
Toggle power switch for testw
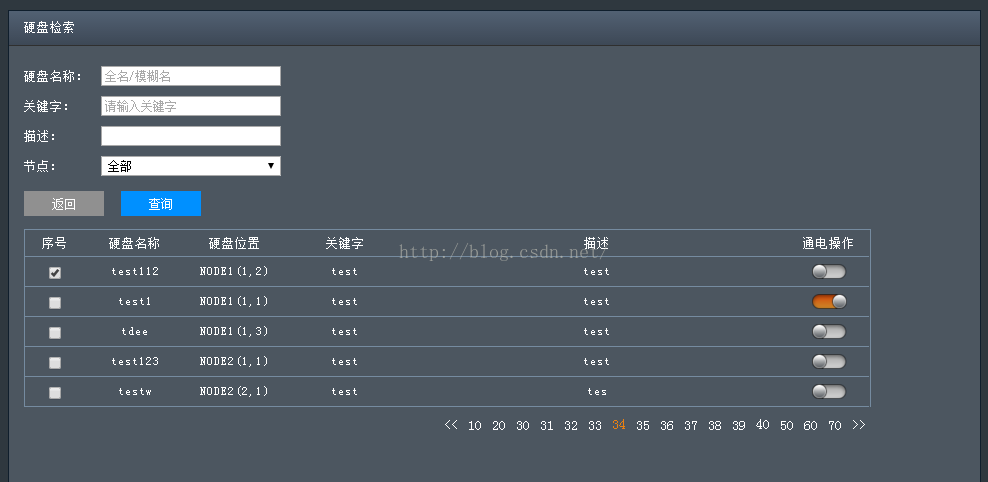[829, 392]
